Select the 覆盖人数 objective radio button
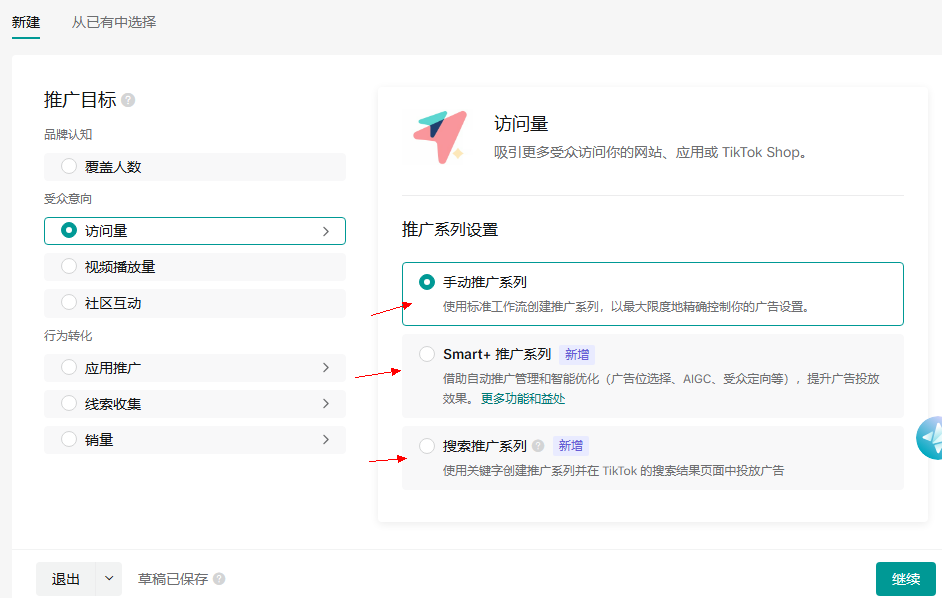This screenshot has width=942, height=598. click(69, 167)
